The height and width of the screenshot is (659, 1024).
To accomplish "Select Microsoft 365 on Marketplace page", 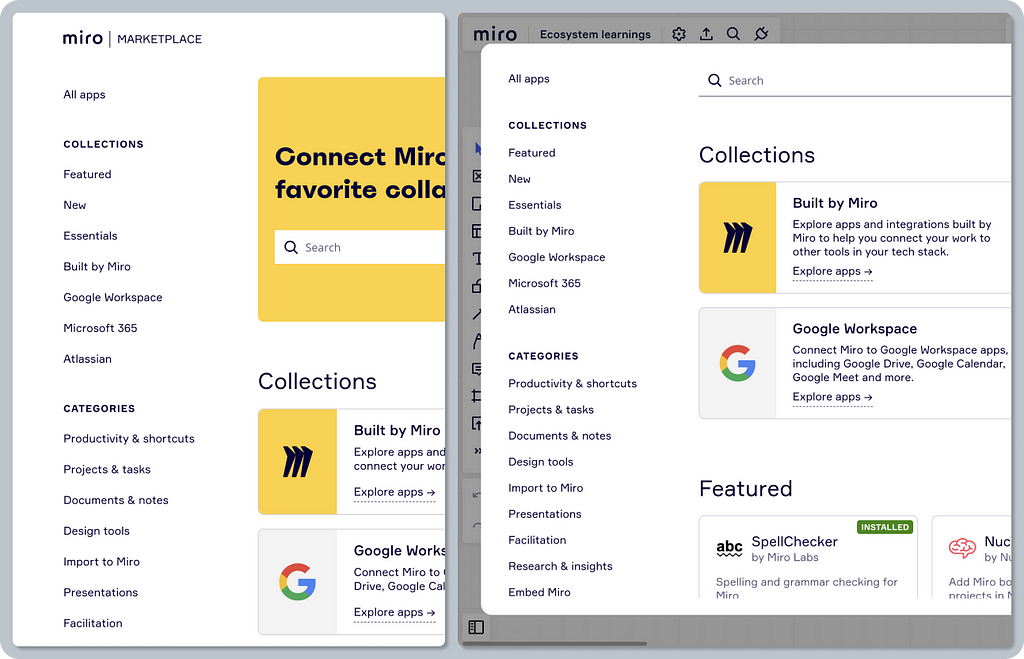I will [100, 328].
